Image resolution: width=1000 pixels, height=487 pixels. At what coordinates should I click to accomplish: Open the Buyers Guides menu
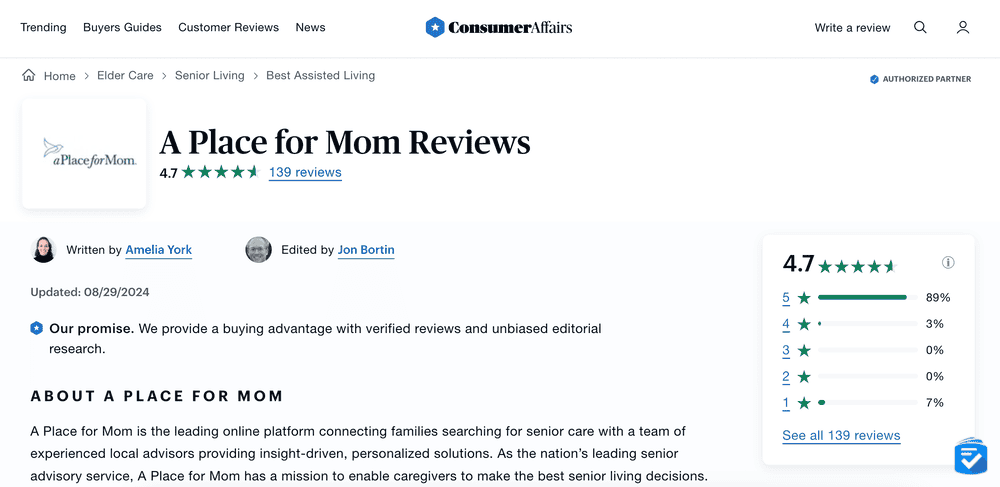click(122, 27)
